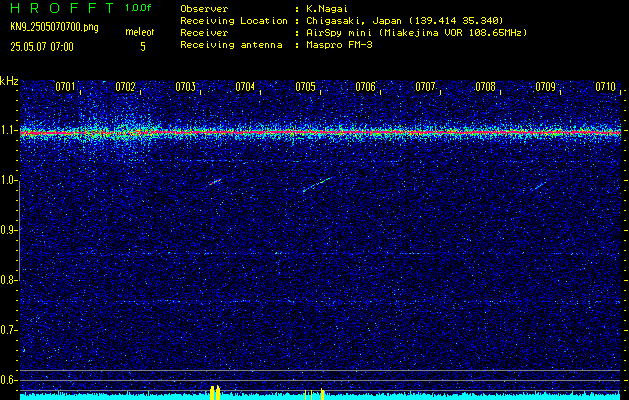This screenshot has width=629, height=400.
Task: Click the 0.7 frequency axis label
Action: coord(8,330)
